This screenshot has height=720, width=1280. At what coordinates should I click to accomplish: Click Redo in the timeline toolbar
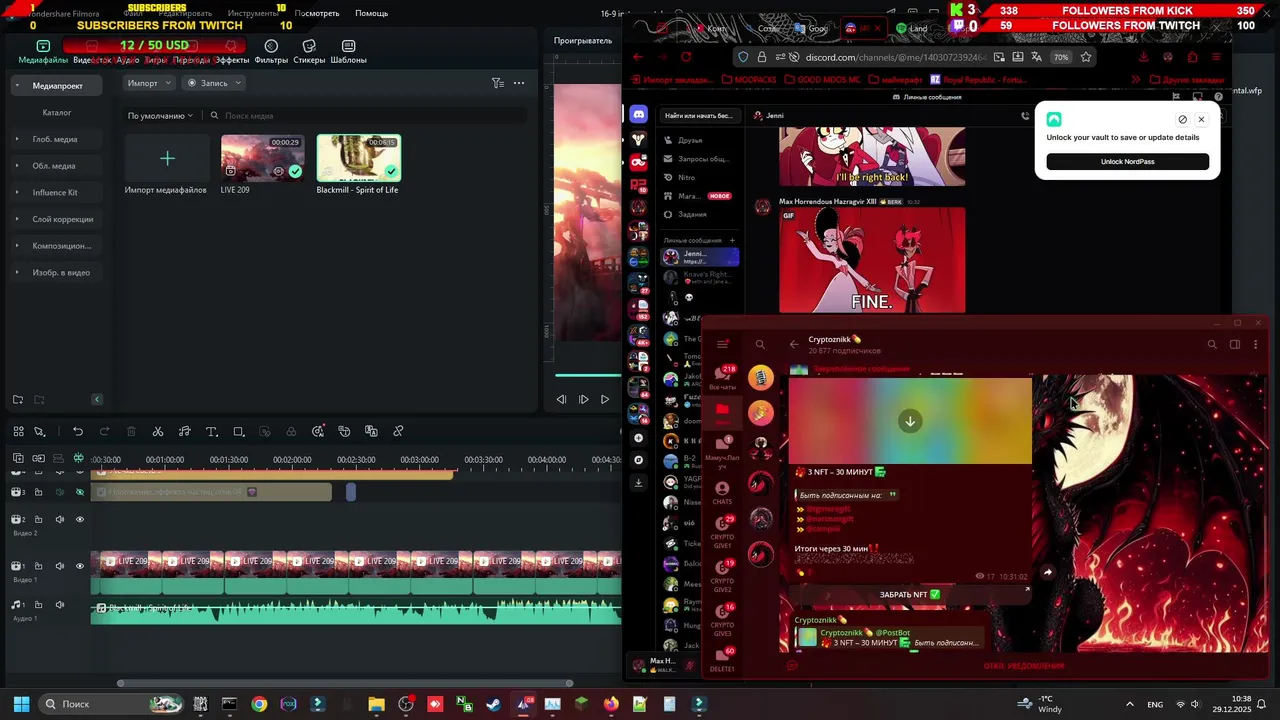point(105,432)
